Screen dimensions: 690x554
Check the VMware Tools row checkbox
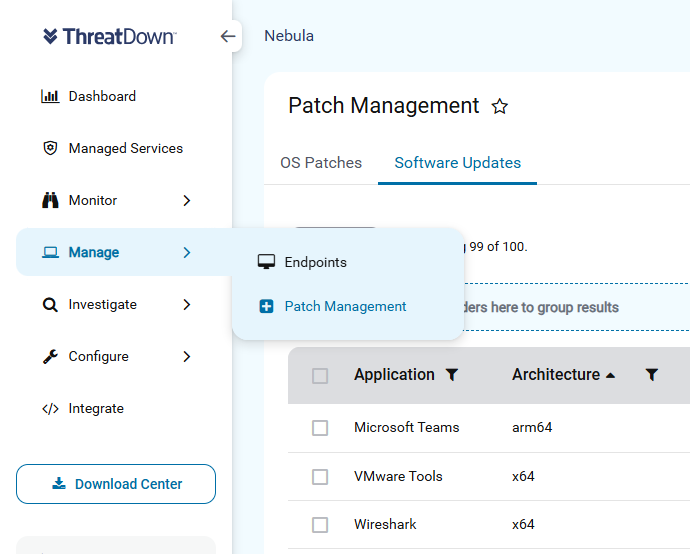coord(320,476)
